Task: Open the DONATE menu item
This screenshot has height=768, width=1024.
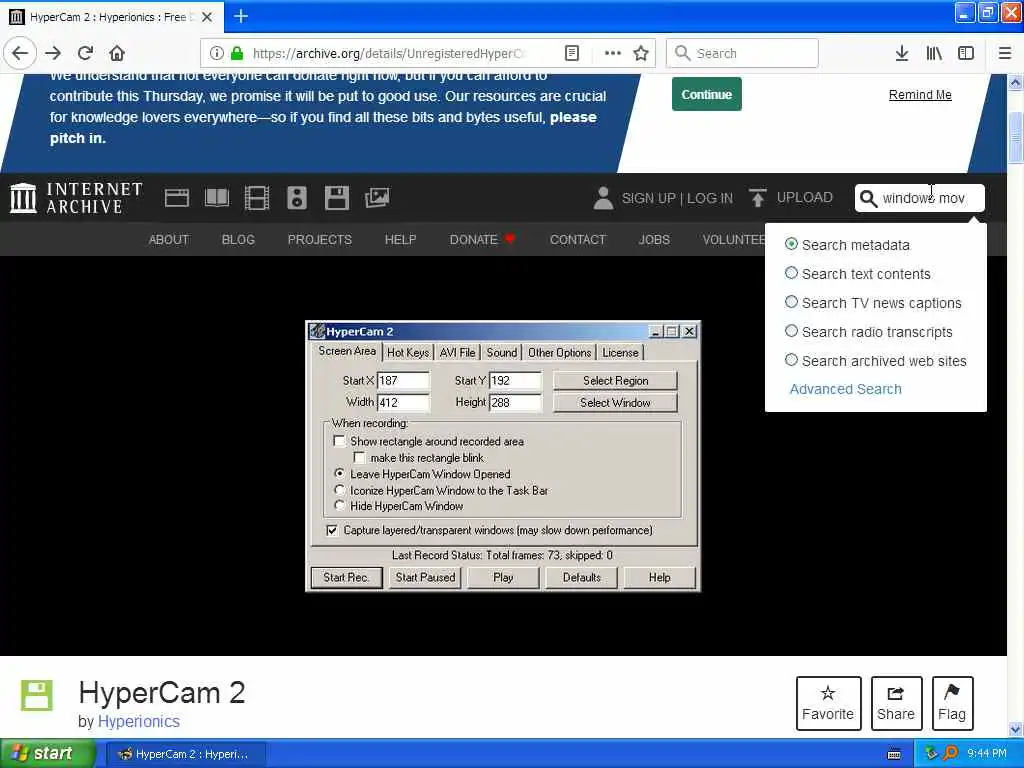Action: 482,240
